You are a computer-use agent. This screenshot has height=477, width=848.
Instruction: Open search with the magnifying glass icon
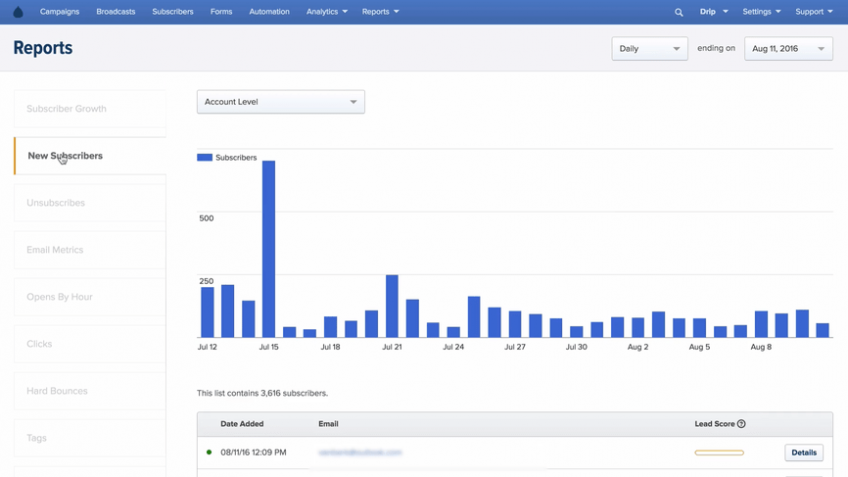point(679,12)
